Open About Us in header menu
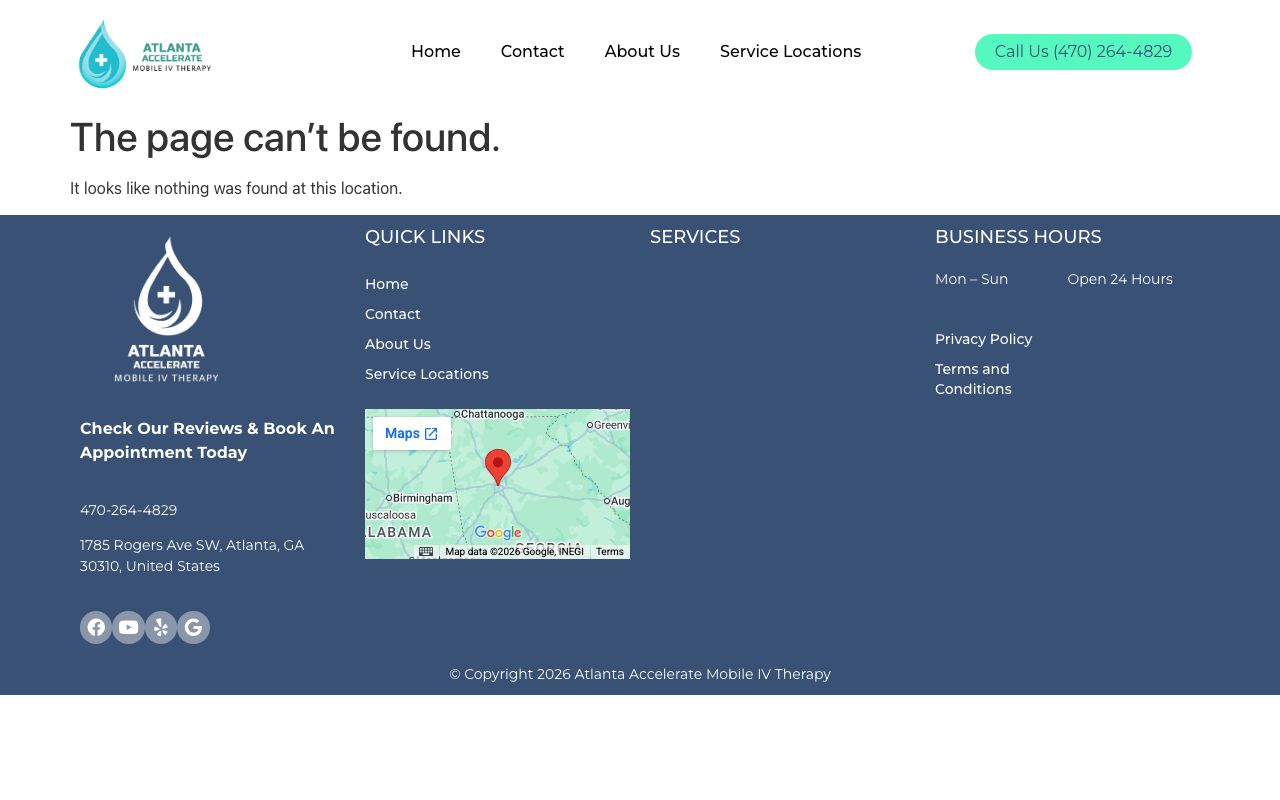1280x800 pixels. click(642, 52)
